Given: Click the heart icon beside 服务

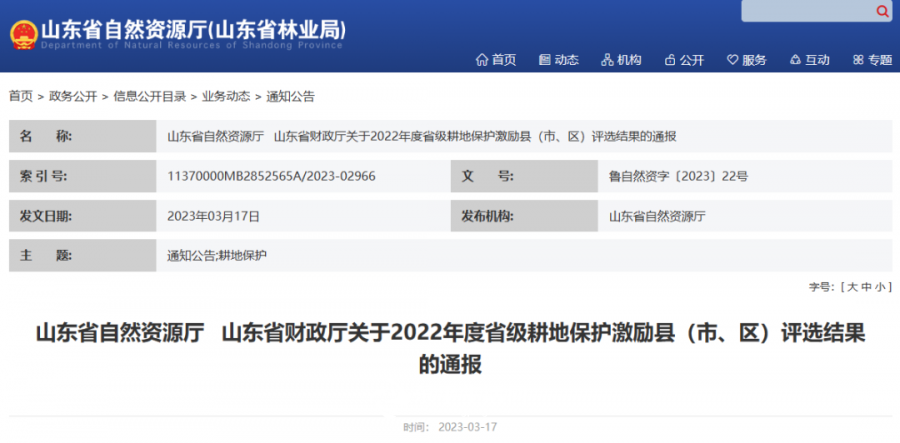Looking at the screenshot, I should click(733, 60).
